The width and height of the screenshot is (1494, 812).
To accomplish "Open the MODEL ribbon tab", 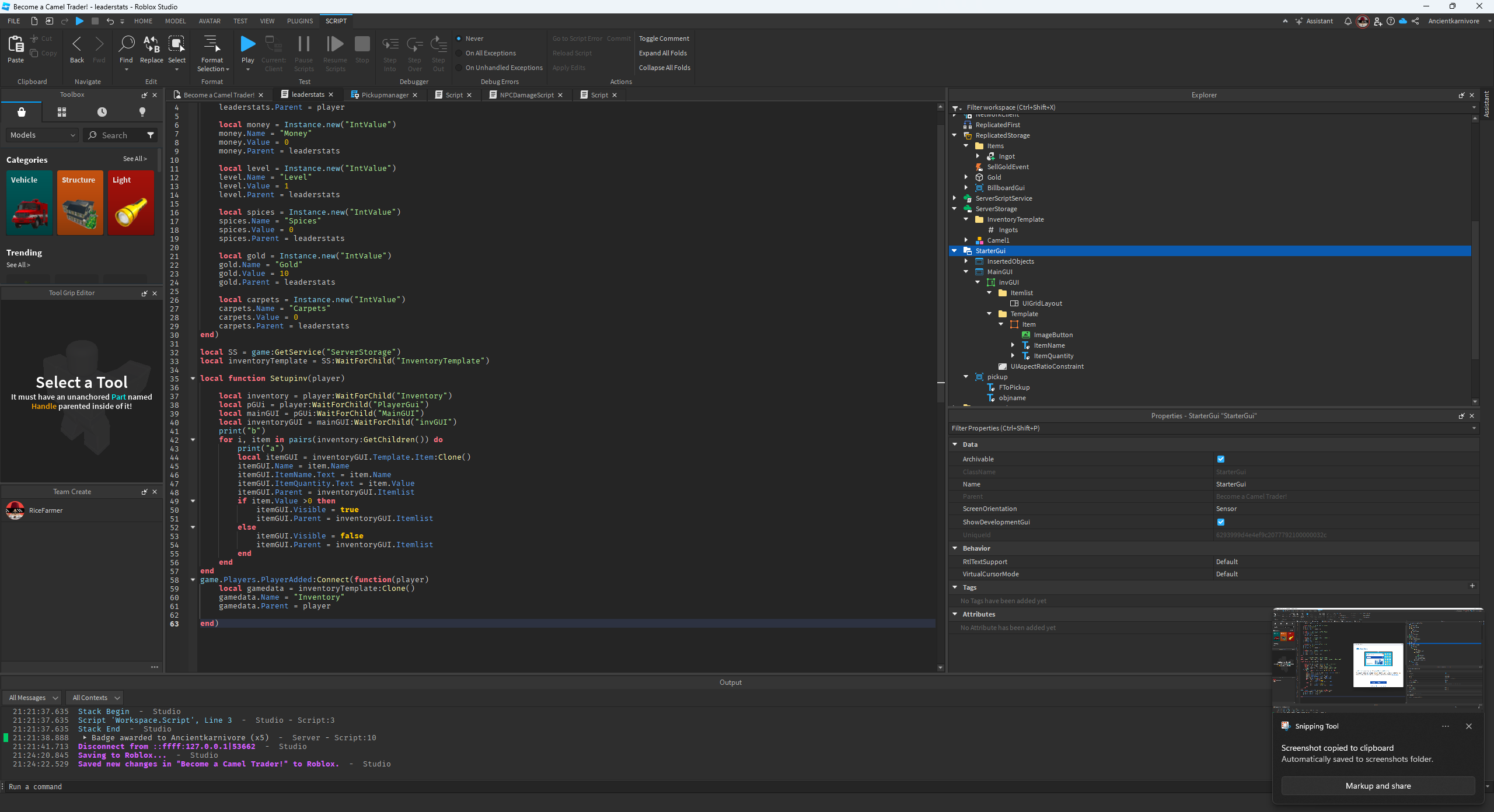I will (175, 21).
